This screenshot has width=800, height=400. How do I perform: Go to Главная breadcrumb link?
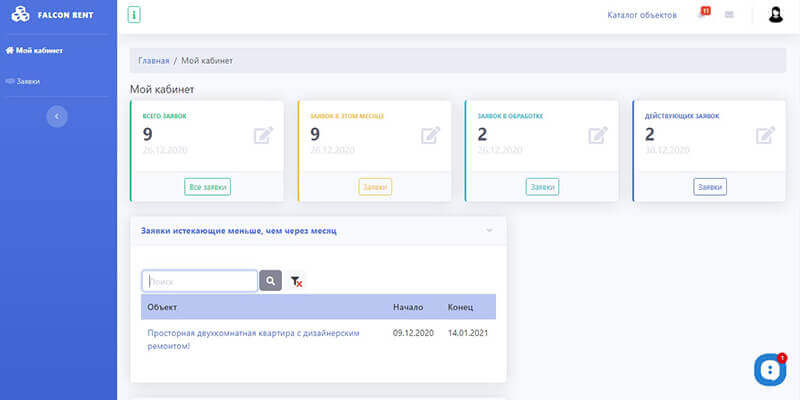154,61
